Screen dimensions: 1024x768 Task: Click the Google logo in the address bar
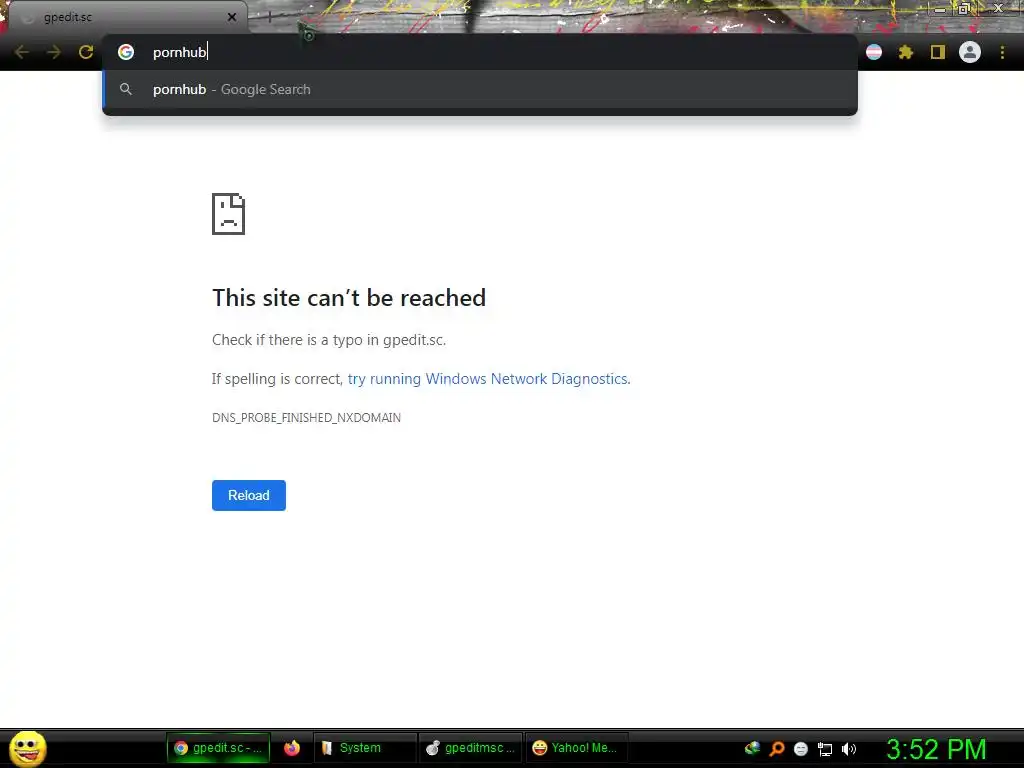coord(126,52)
